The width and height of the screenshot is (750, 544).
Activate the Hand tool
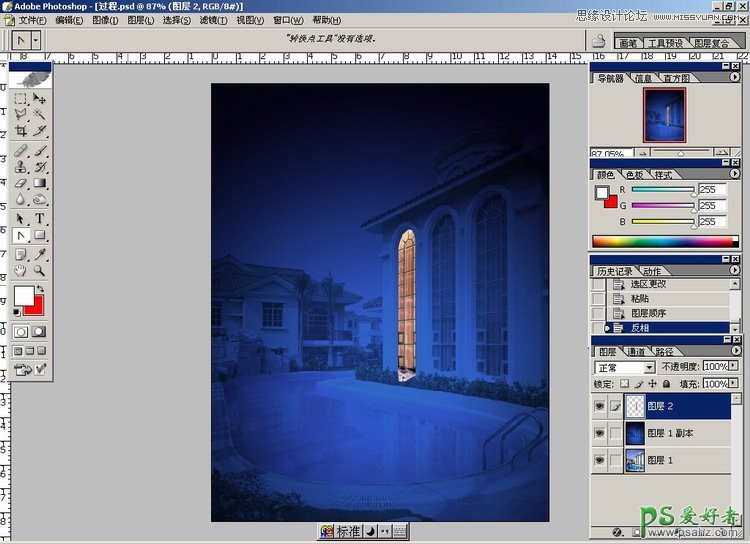[x=20, y=270]
